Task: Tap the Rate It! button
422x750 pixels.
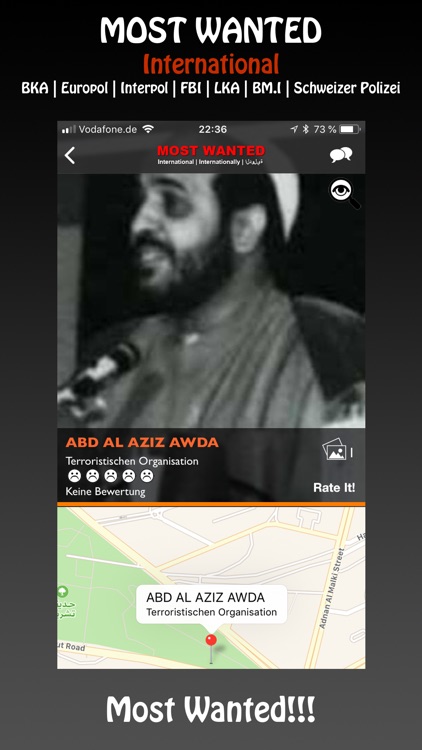Action: [334, 488]
